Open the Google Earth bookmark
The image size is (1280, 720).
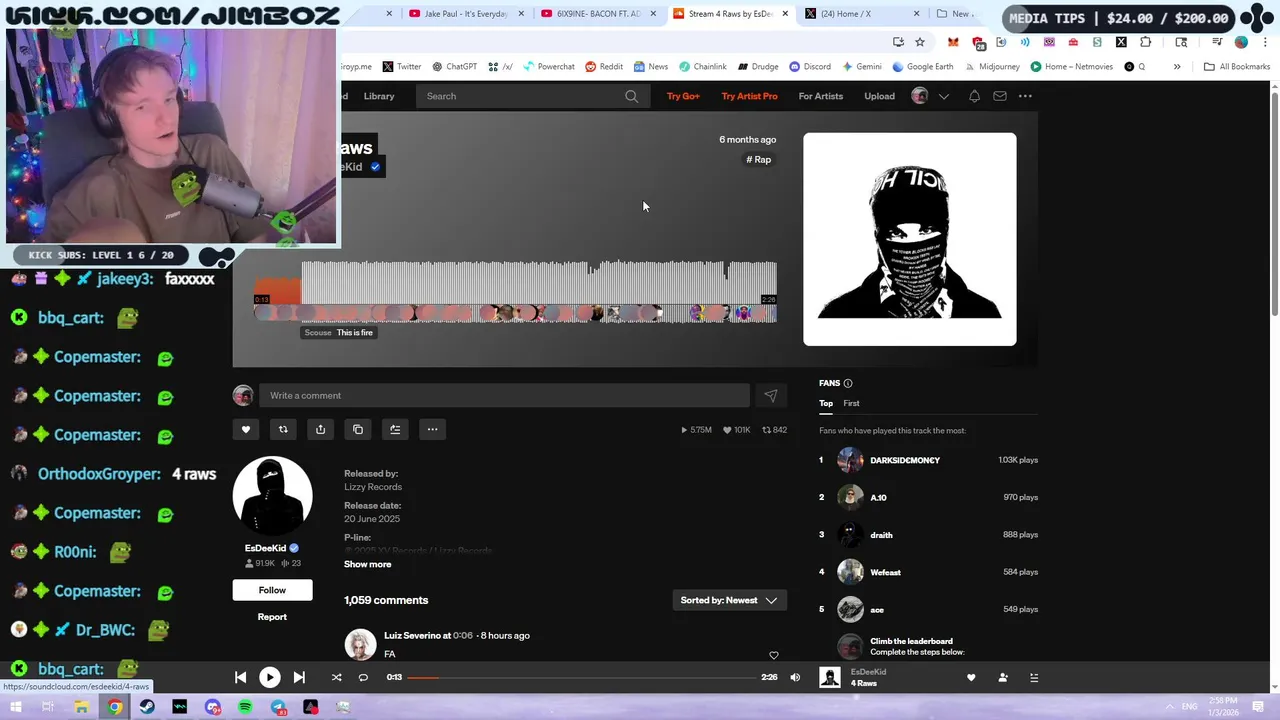tap(923, 67)
